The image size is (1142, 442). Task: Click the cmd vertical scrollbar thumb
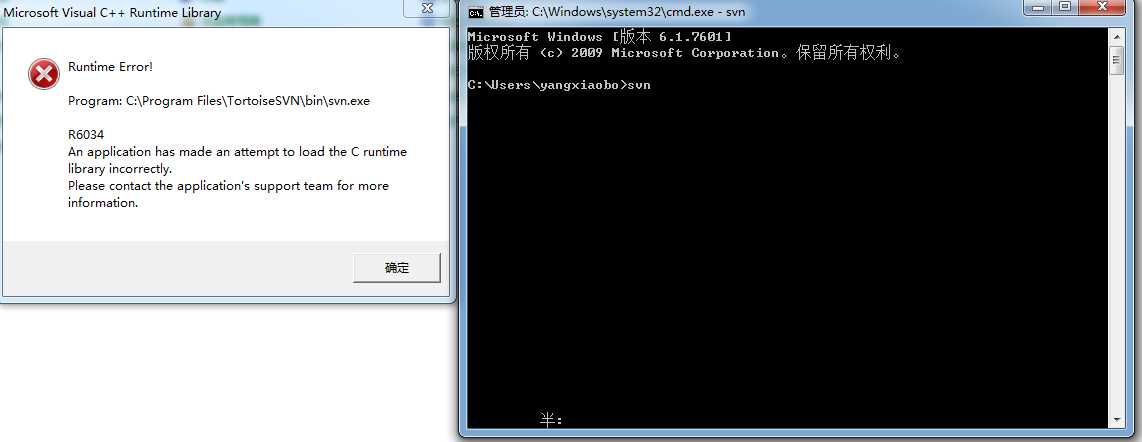[x=1117, y=60]
